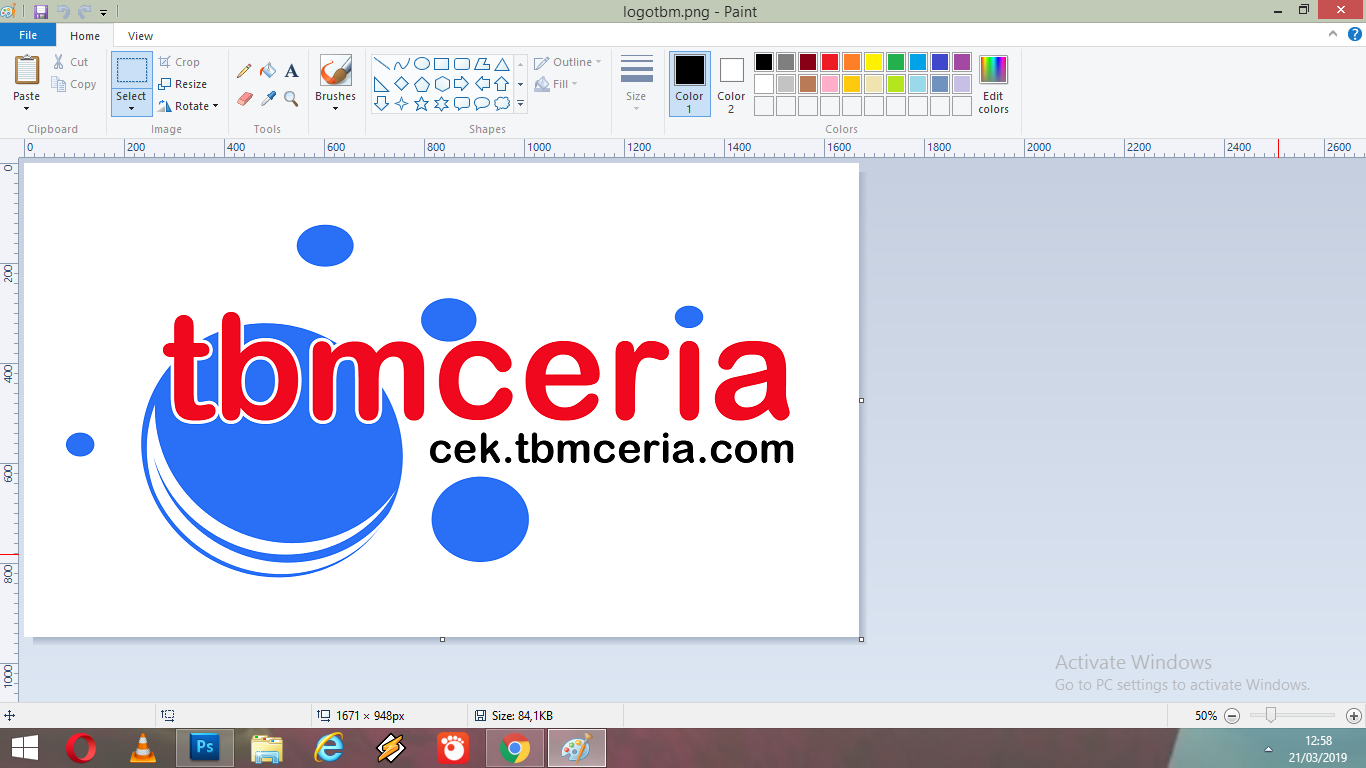Select the Oval shape
This screenshot has width=1366, height=768.
tap(421, 63)
